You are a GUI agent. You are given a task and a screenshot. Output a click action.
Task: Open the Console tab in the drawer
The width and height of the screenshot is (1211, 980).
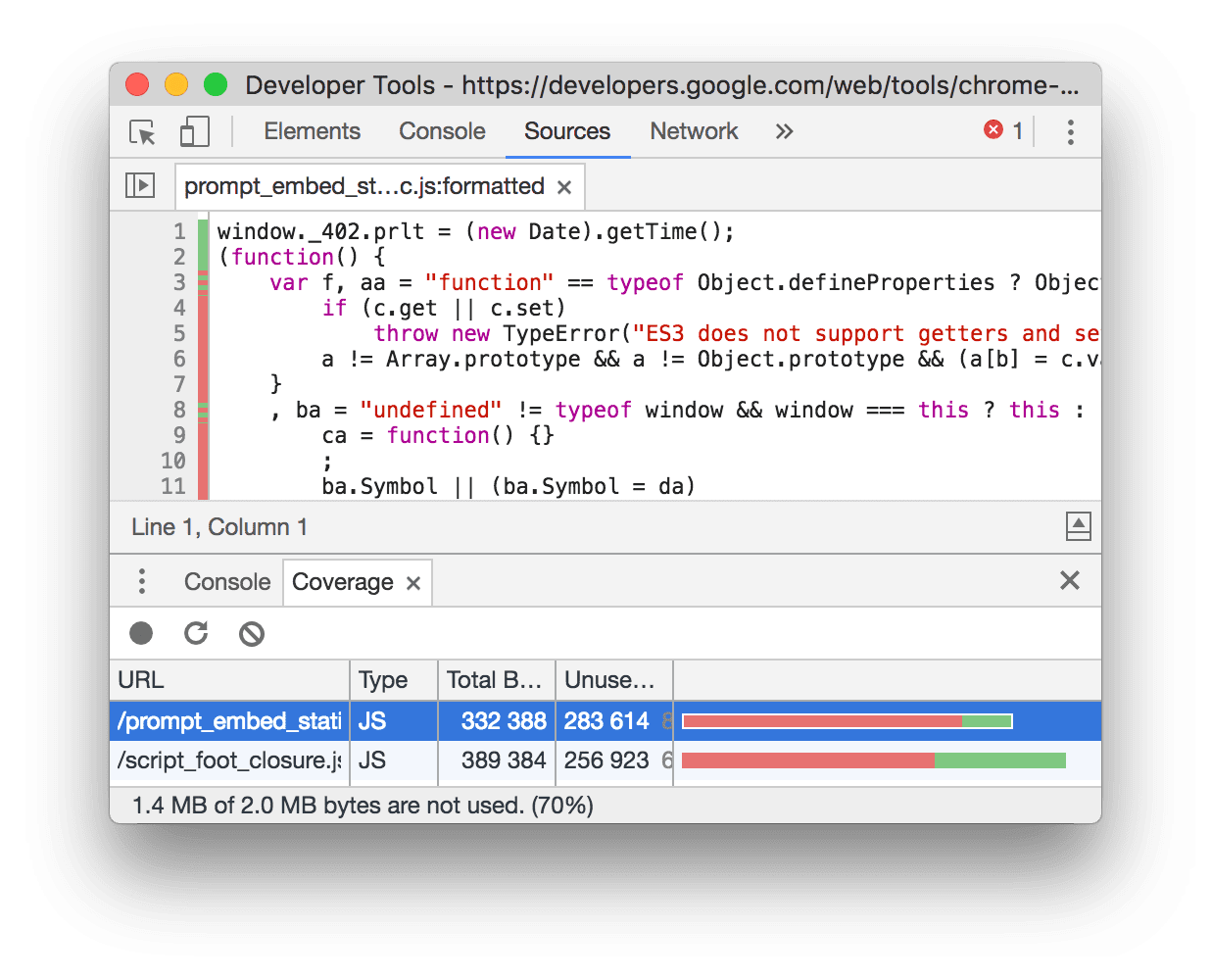[226, 581]
